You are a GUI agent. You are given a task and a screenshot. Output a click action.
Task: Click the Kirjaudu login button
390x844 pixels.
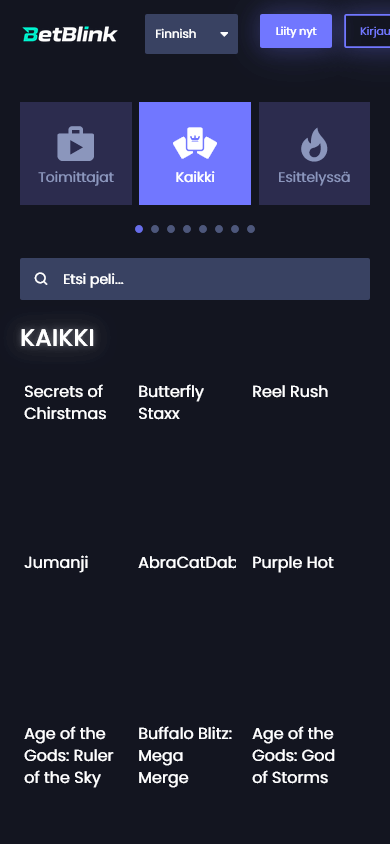[367, 31]
